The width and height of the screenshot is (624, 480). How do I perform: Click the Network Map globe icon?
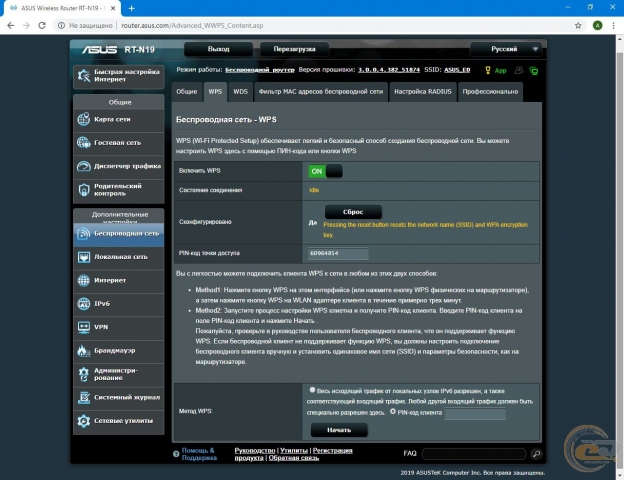(x=84, y=119)
